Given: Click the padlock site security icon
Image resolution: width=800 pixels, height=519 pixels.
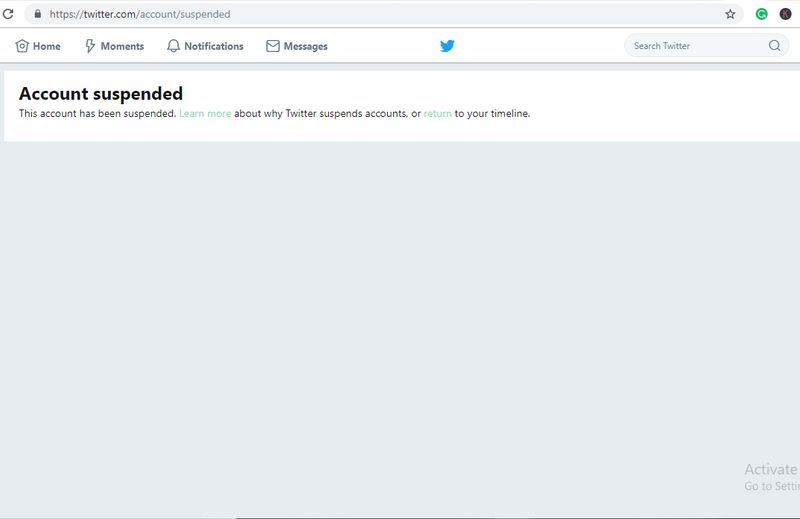Looking at the screenshot, I should tap(37, 15).
